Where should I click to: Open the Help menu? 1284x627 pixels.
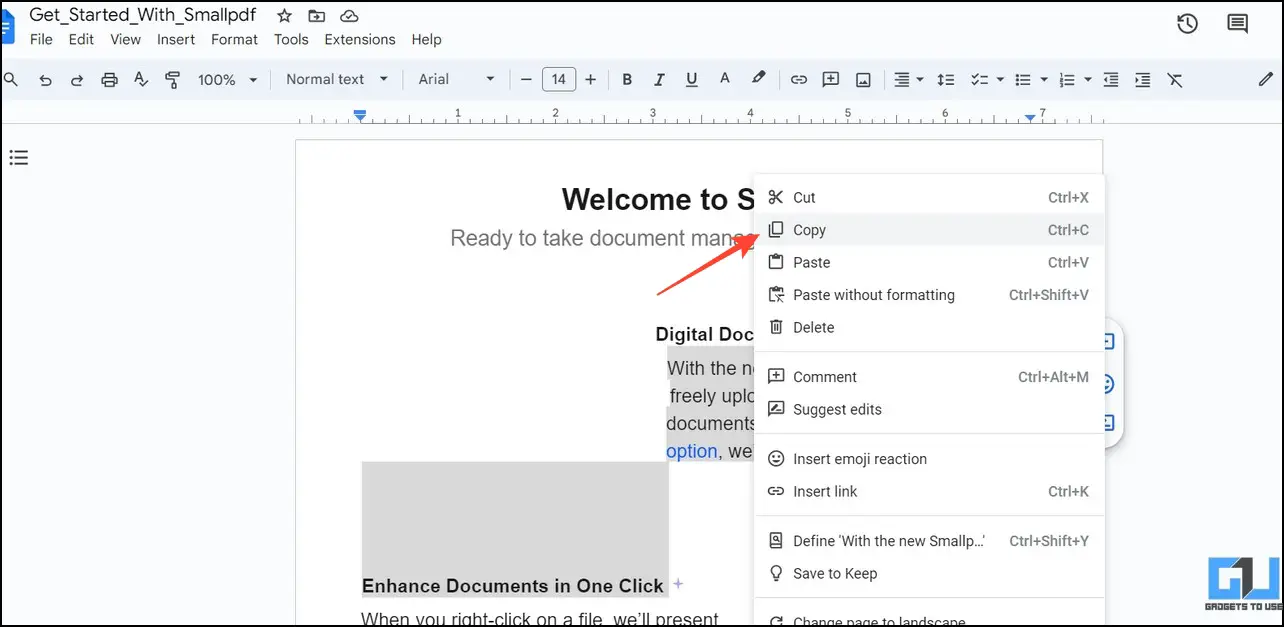[x=426, y=40]
